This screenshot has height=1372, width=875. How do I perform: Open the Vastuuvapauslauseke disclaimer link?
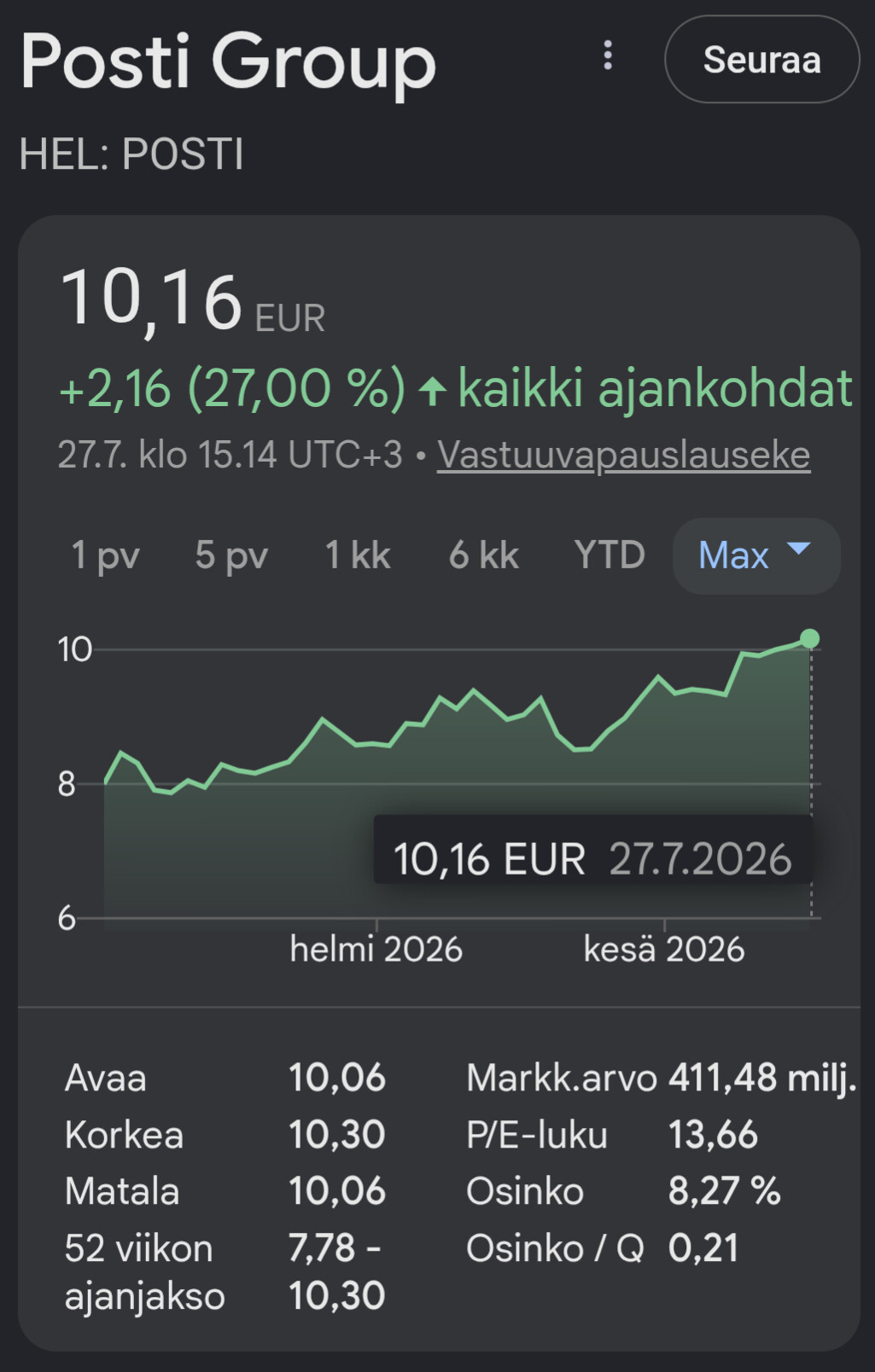pos(624,455)
